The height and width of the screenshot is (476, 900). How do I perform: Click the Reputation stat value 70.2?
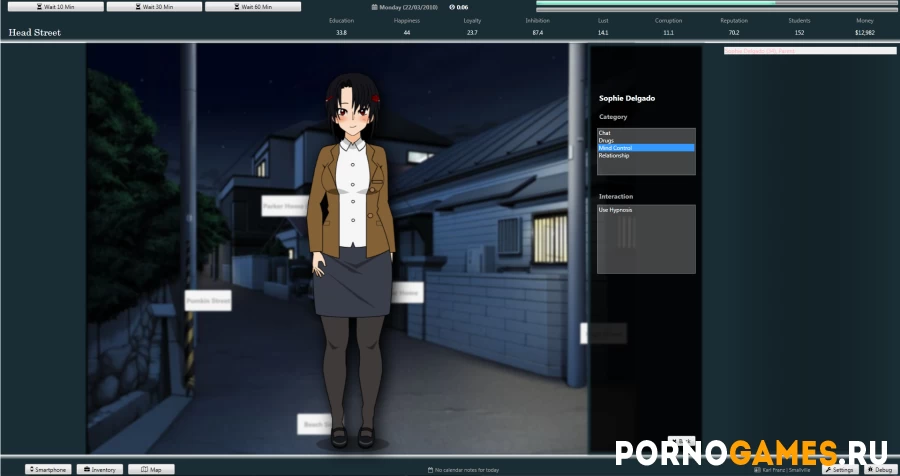coord(734,33)
